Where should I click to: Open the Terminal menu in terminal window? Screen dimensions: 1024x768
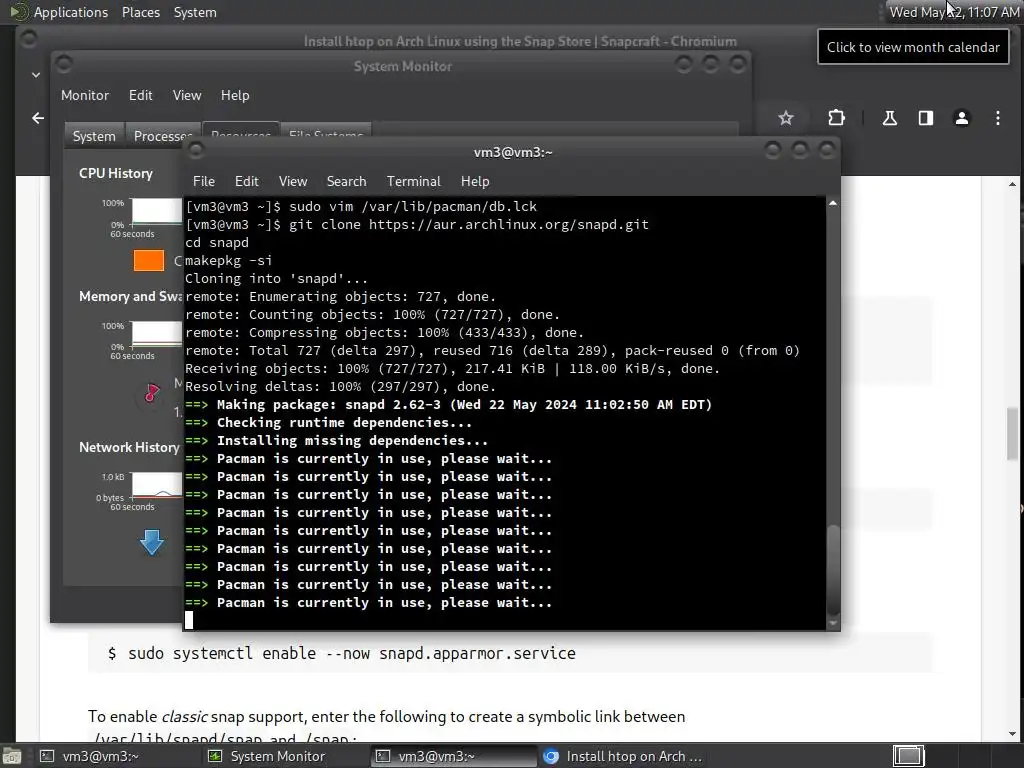tap(413, 182)
